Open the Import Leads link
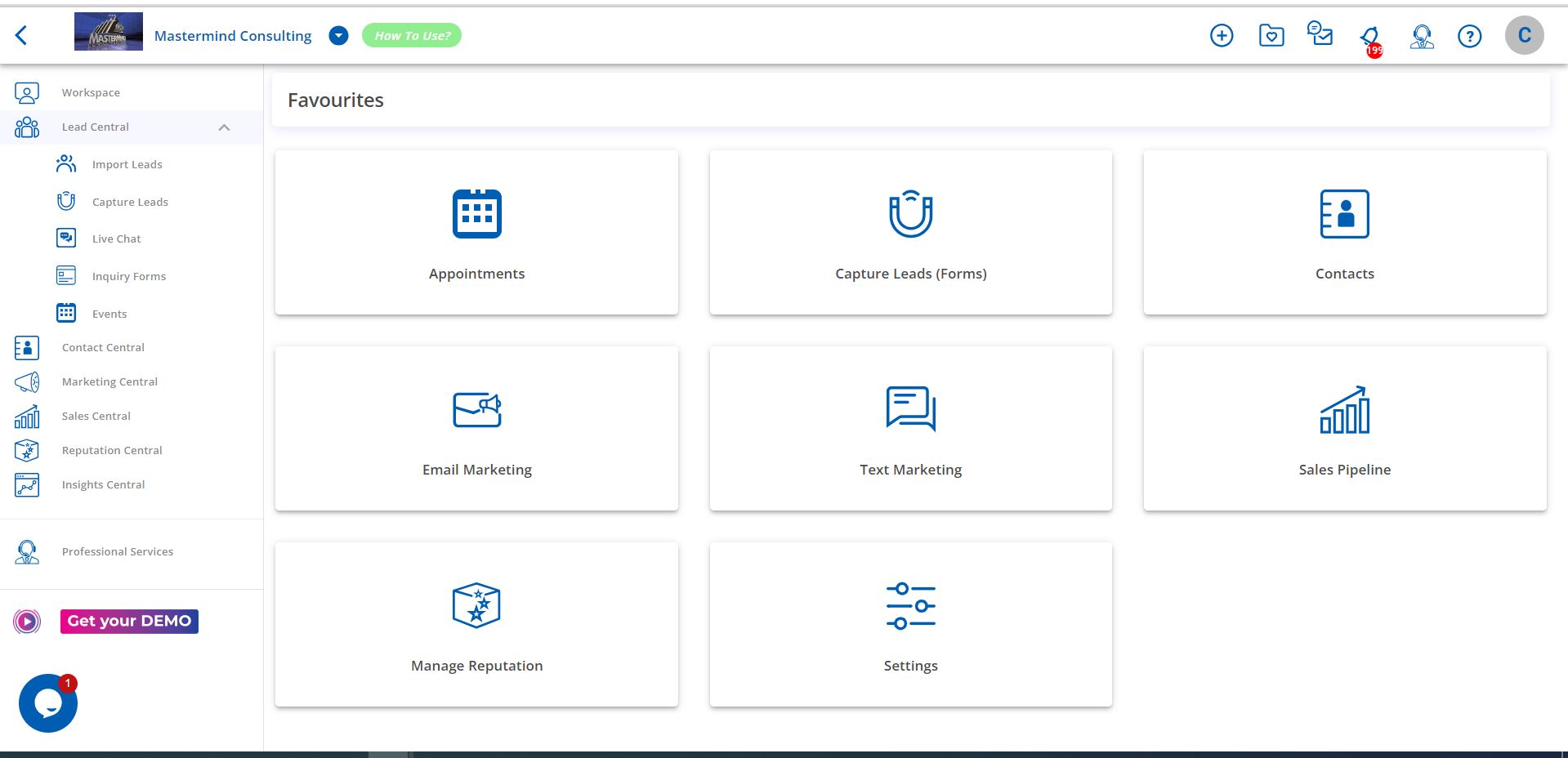Viewport: 1568px width, 758px height. [x=127, y=164]
